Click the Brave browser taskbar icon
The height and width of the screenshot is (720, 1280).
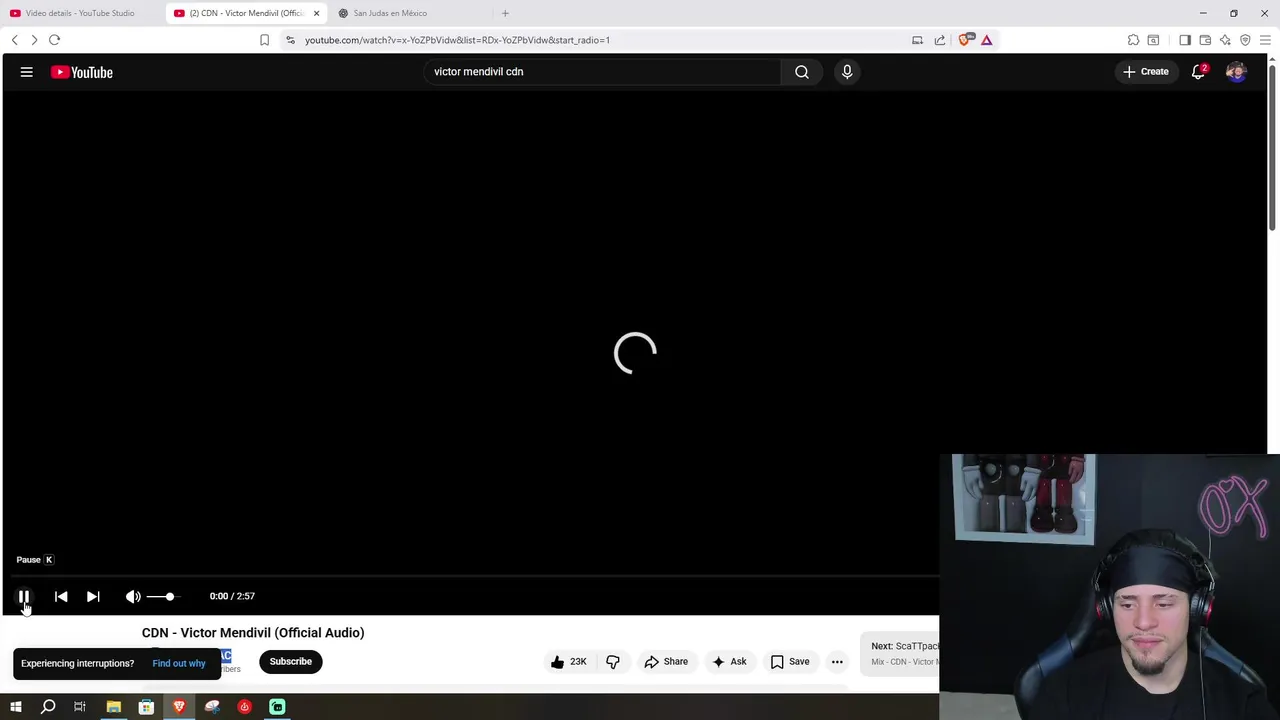179,707
